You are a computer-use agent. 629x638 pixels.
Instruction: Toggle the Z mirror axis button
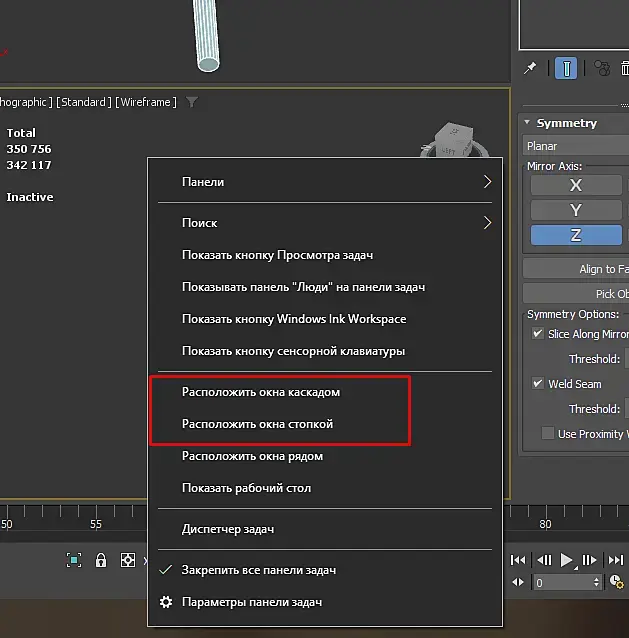[576, 235]
